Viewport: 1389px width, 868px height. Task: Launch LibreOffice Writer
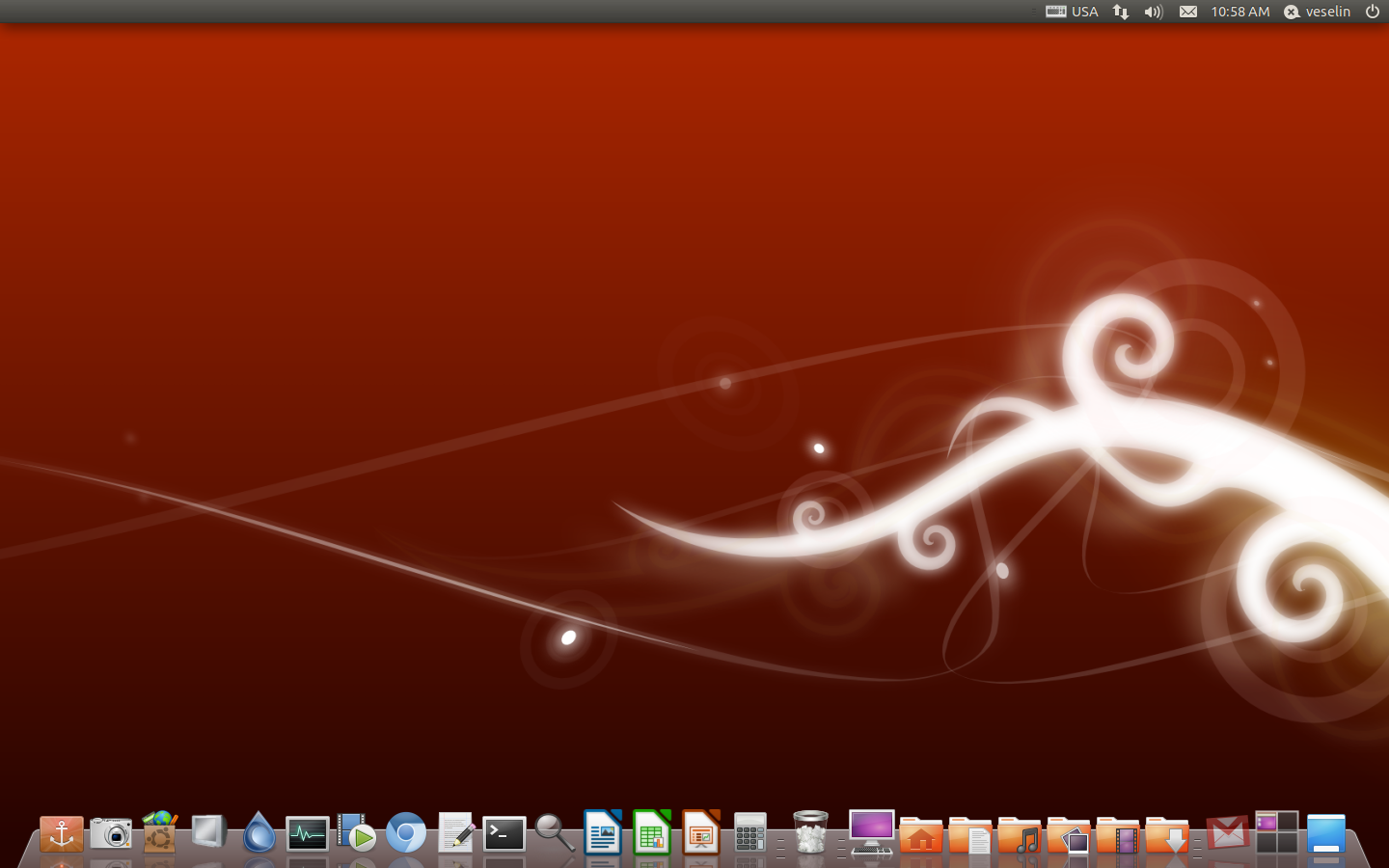pos(603,833)
